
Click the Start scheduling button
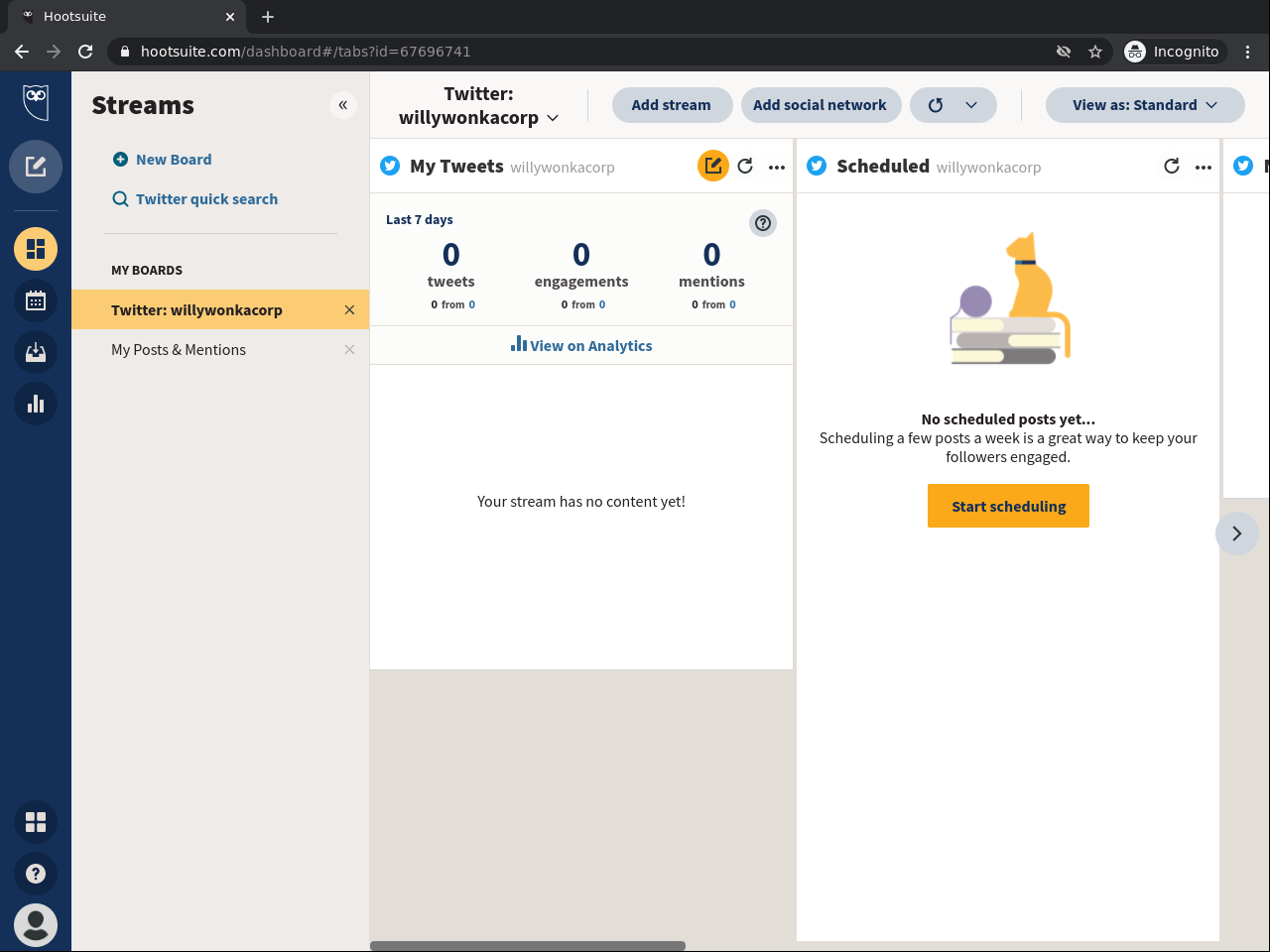[1008, 506]
